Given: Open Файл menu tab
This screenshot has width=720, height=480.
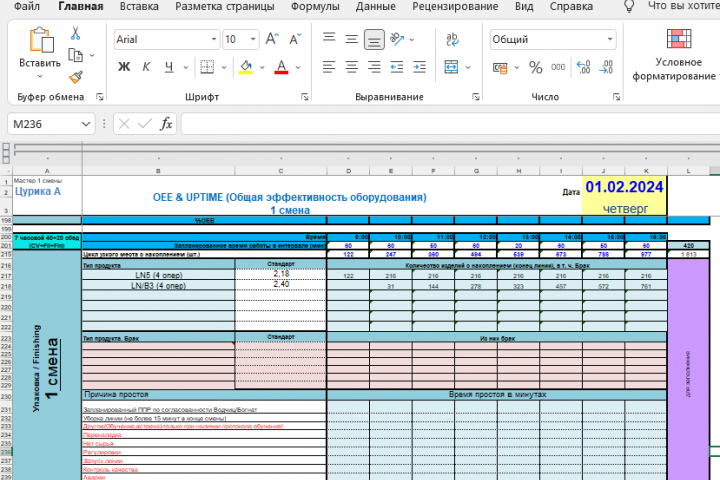Looking at the screenshot, I should pos(27,6).
